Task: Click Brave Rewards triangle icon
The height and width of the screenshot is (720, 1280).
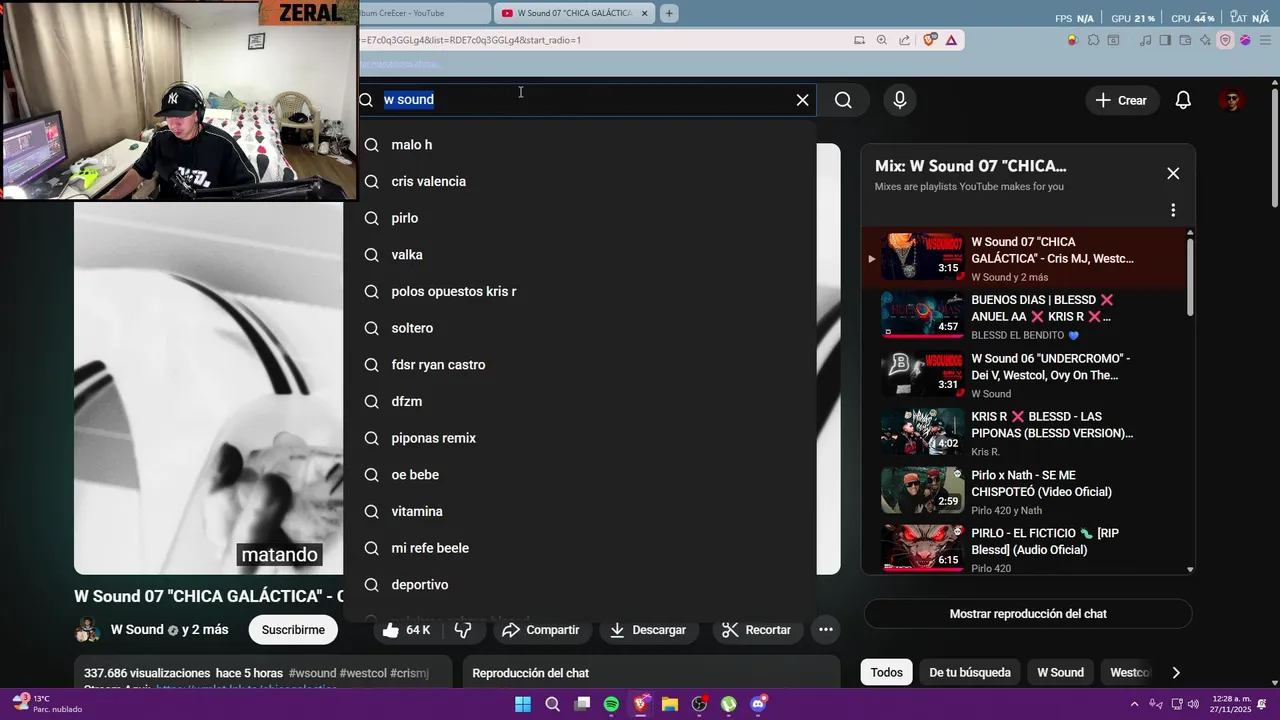Action: [x=951, y=40]
